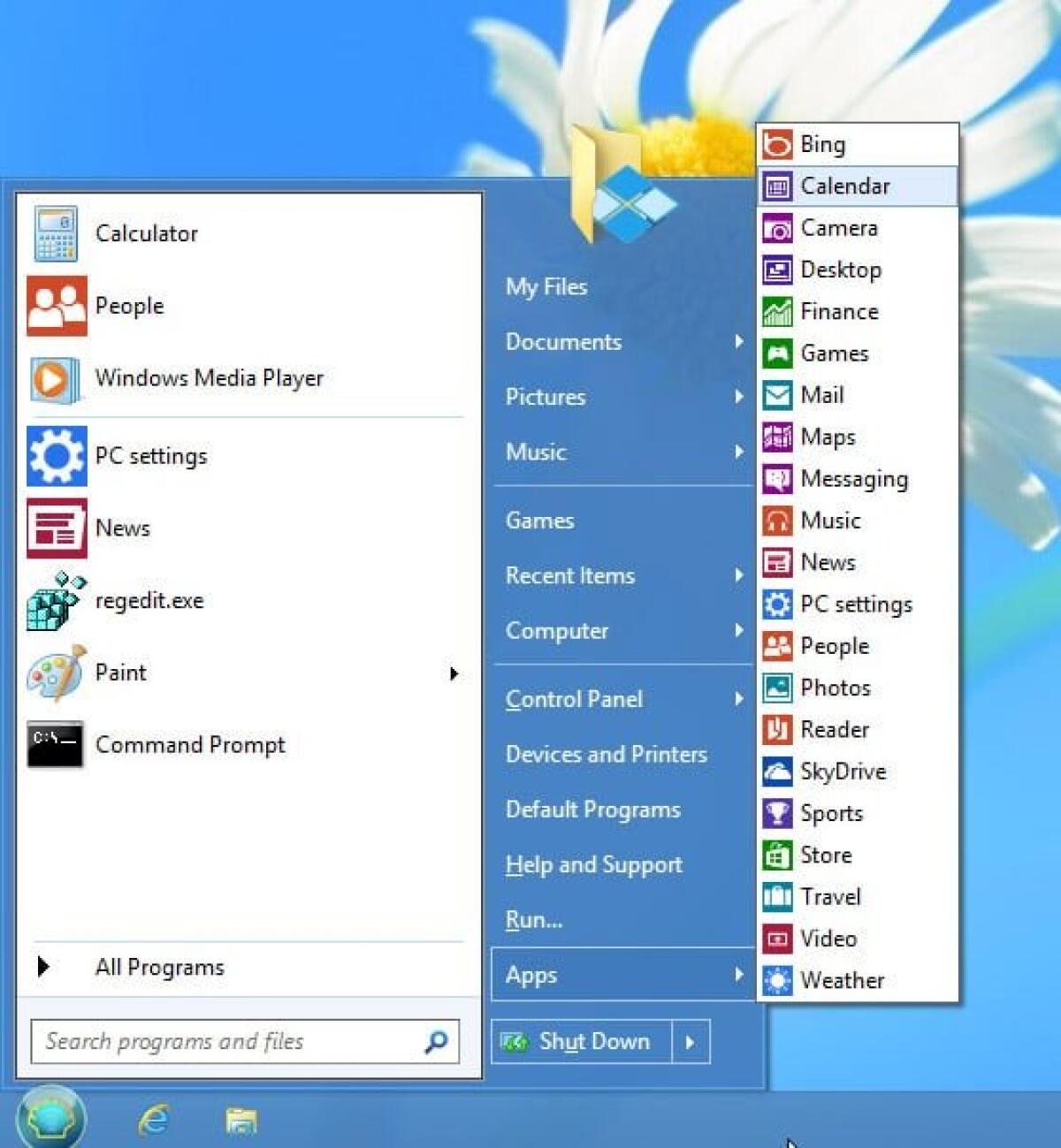This screenshot has height=1148, width=1061.
Task: Open the News app
Action: click(123, 528)
